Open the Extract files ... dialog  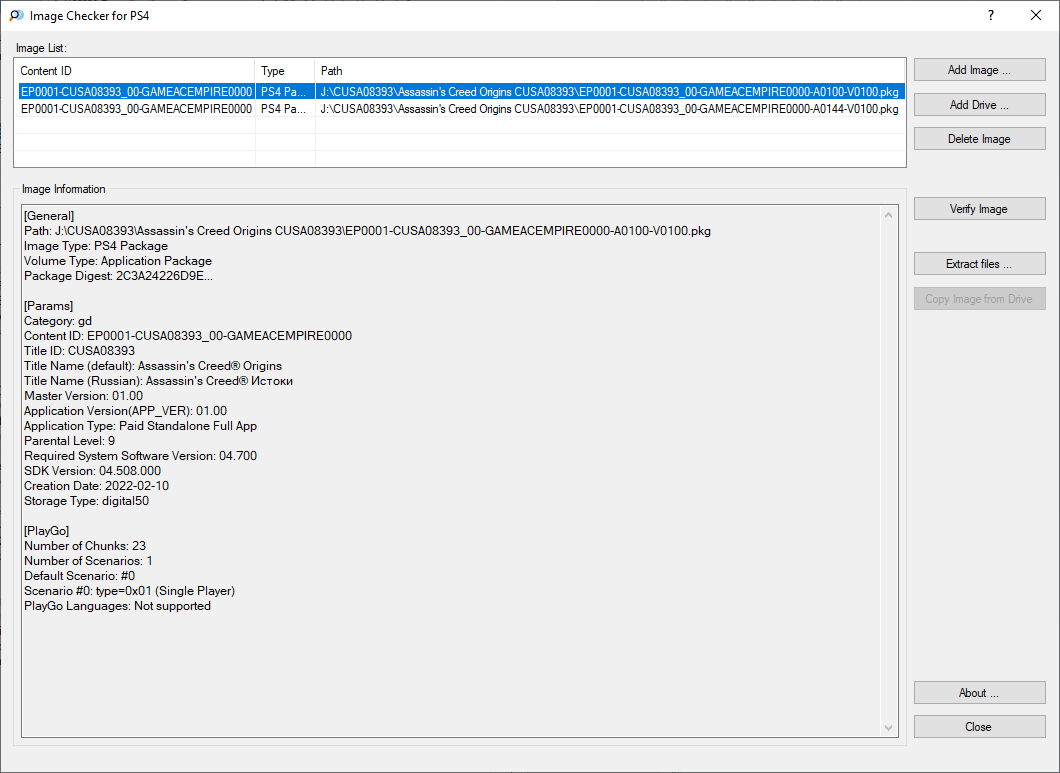(979, 264)
